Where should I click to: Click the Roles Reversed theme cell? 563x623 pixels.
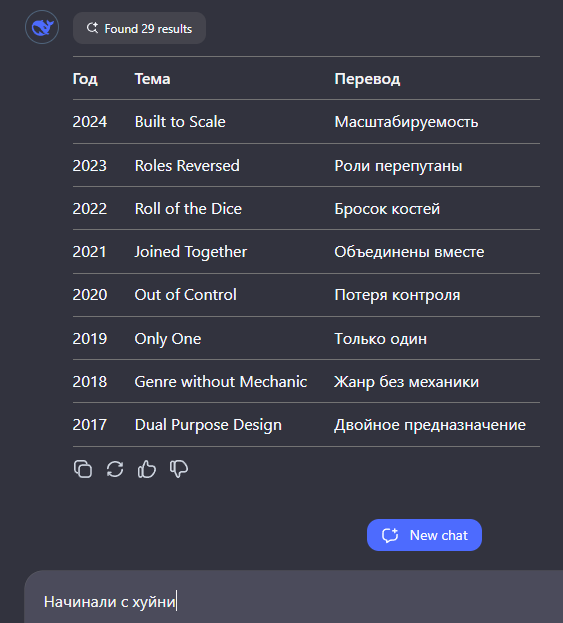187,166
